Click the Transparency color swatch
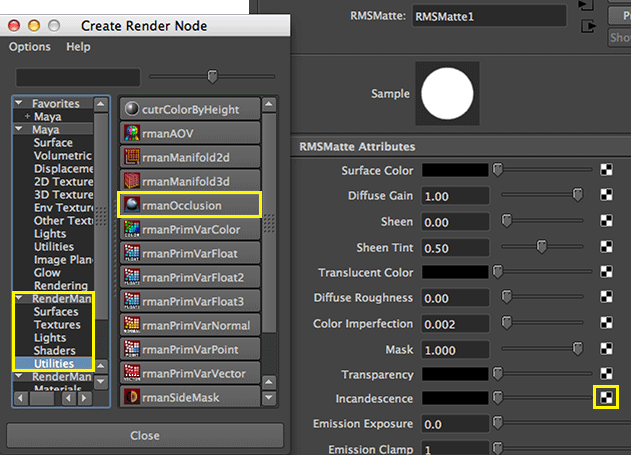 click(455, 374)
